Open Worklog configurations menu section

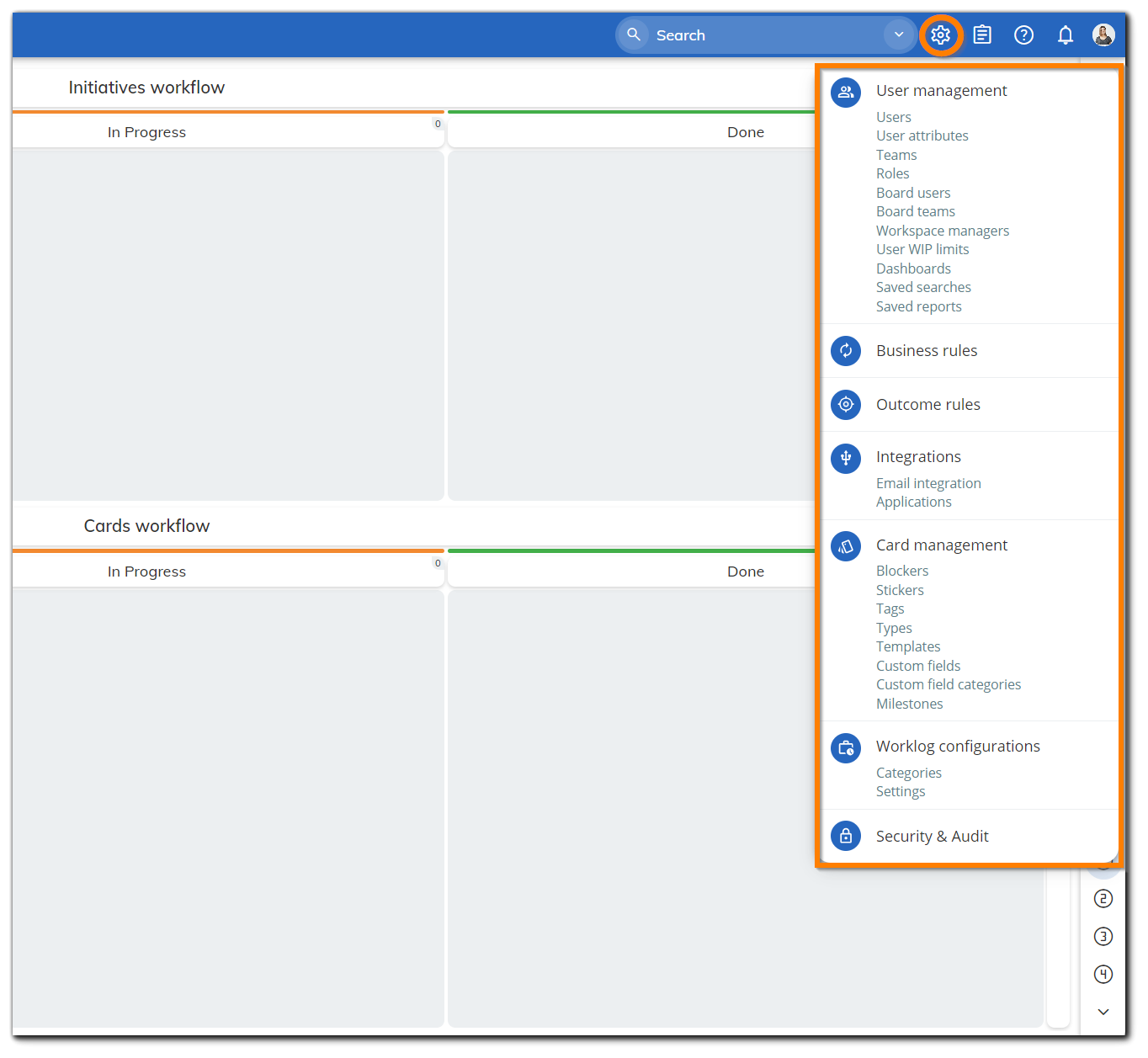[x=957, y=747]
